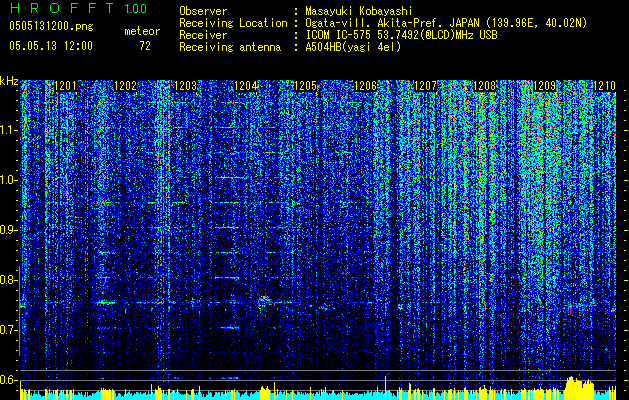Click the 0.7 frequency axis label
629x400 pixels.
(x=8, y=330)
